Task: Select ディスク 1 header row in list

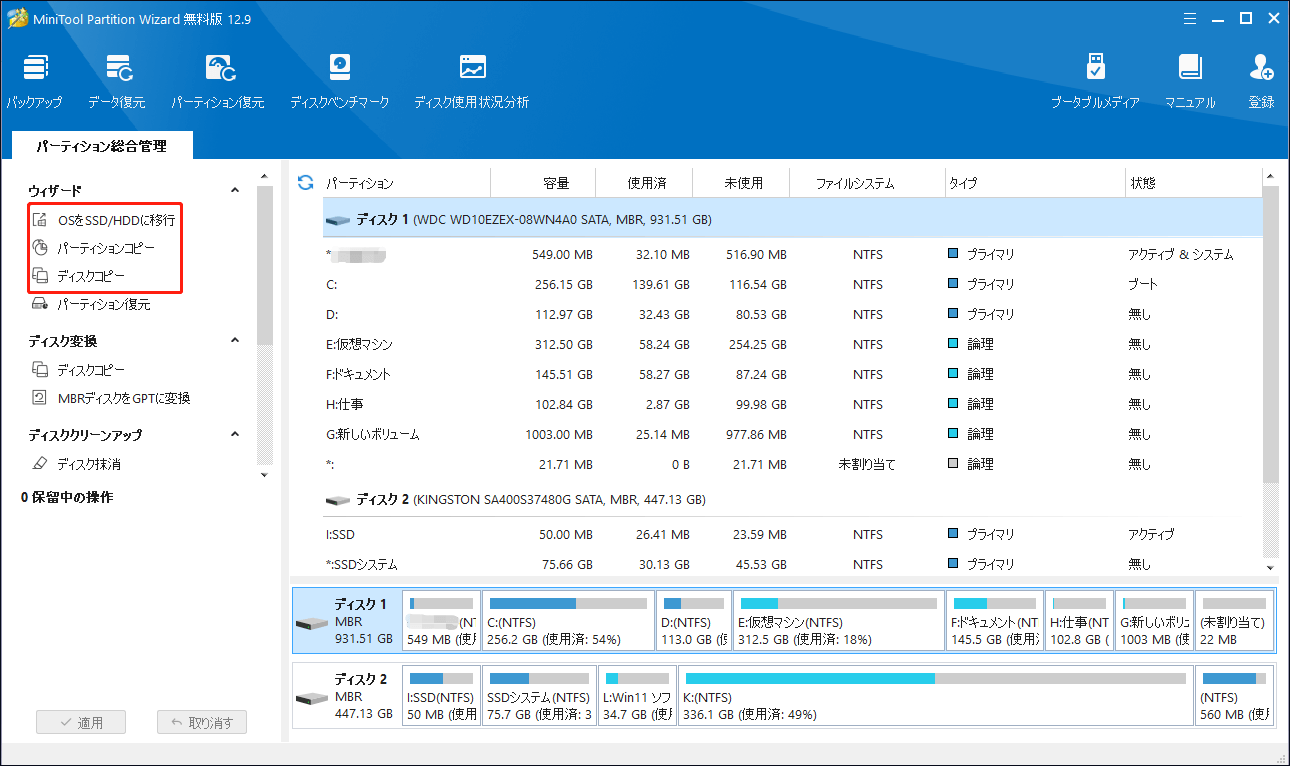Action: [x=793, y=218]
